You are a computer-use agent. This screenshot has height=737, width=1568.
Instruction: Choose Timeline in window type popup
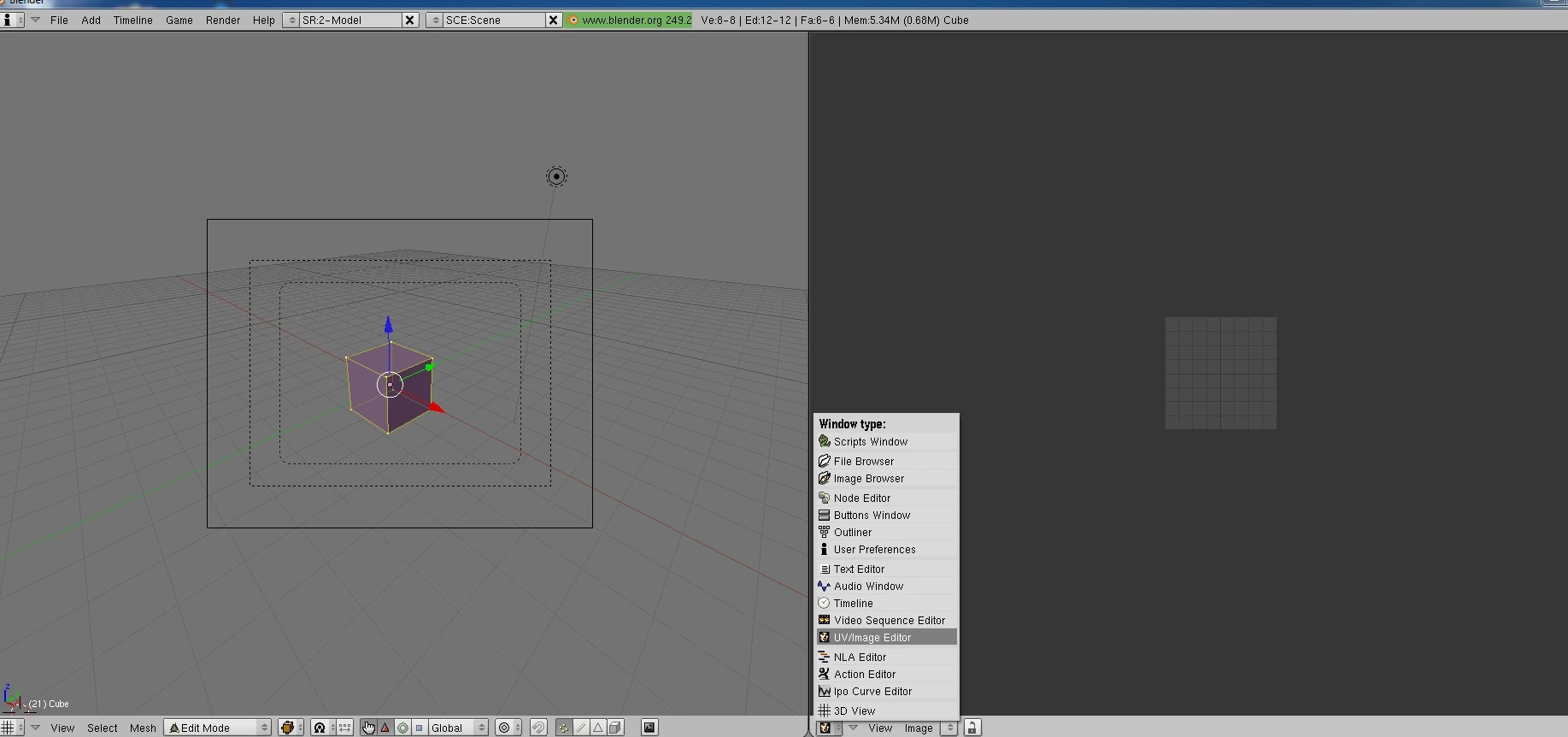(x=887, y=604)
